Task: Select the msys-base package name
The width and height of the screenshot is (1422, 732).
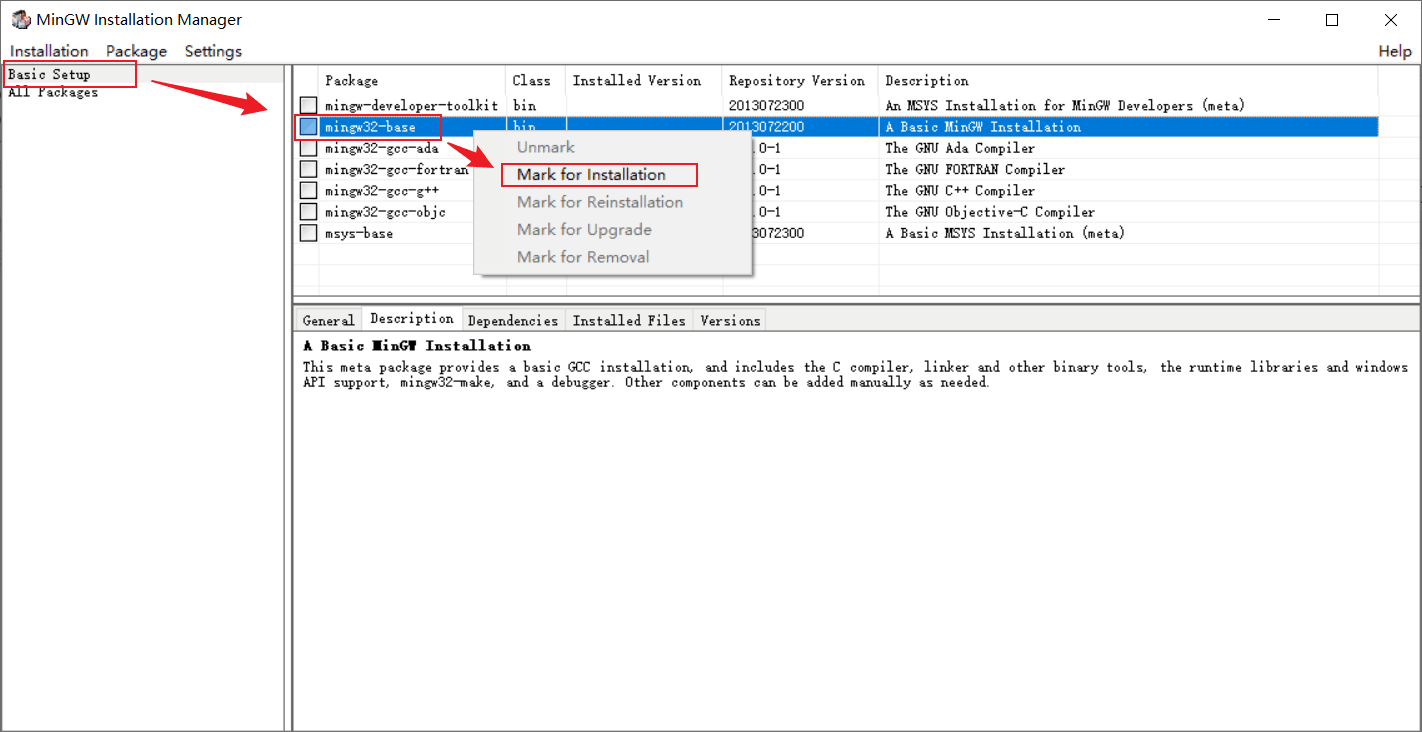Action: pyautogui.click(x=359, y=233)
